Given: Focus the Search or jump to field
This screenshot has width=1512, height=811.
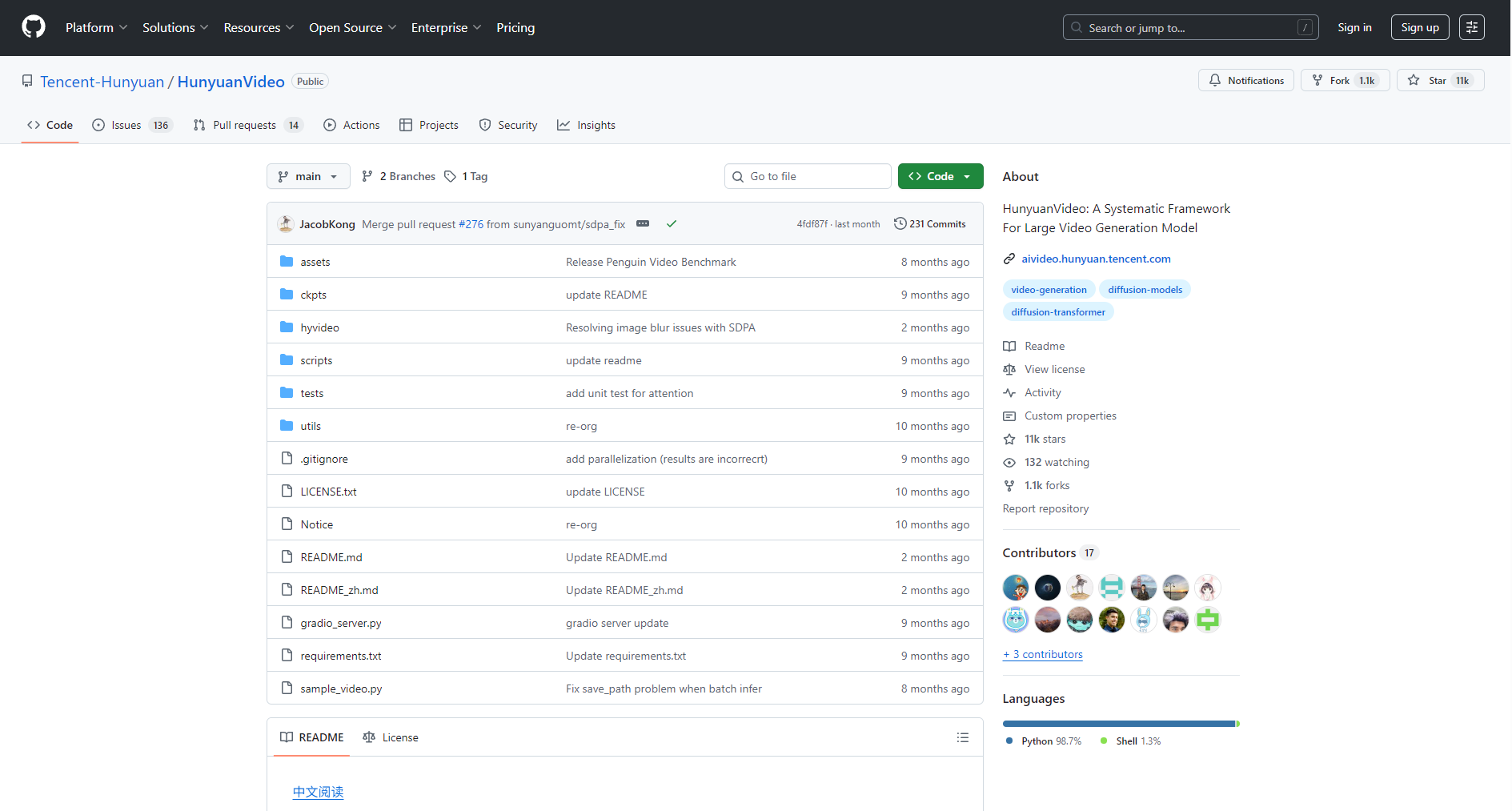Looking at the screenshot, I should 1190,27.
